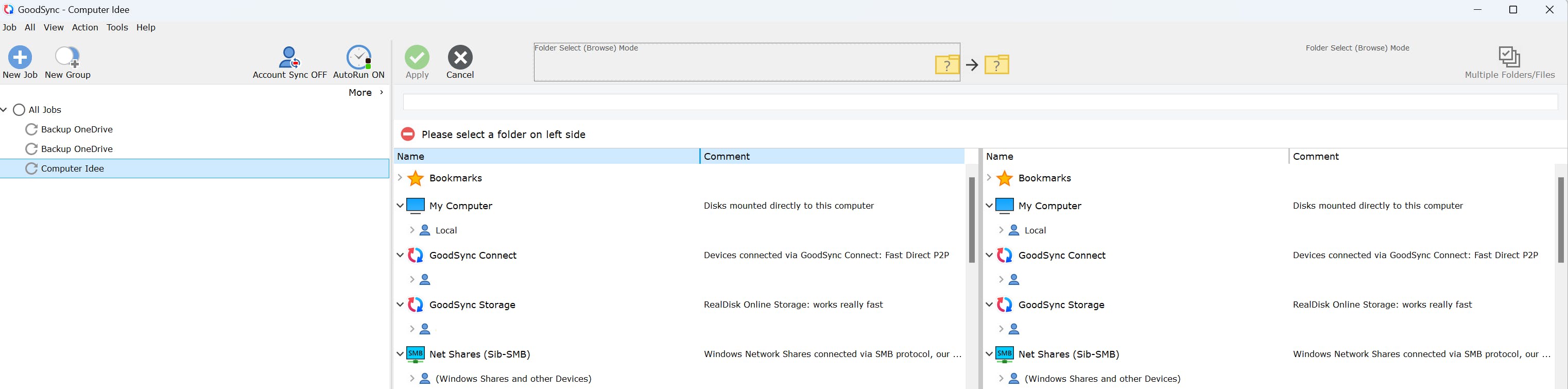Click the New Job icon
The width and height of the screenshot is (1568, 389).
(20, 58)
